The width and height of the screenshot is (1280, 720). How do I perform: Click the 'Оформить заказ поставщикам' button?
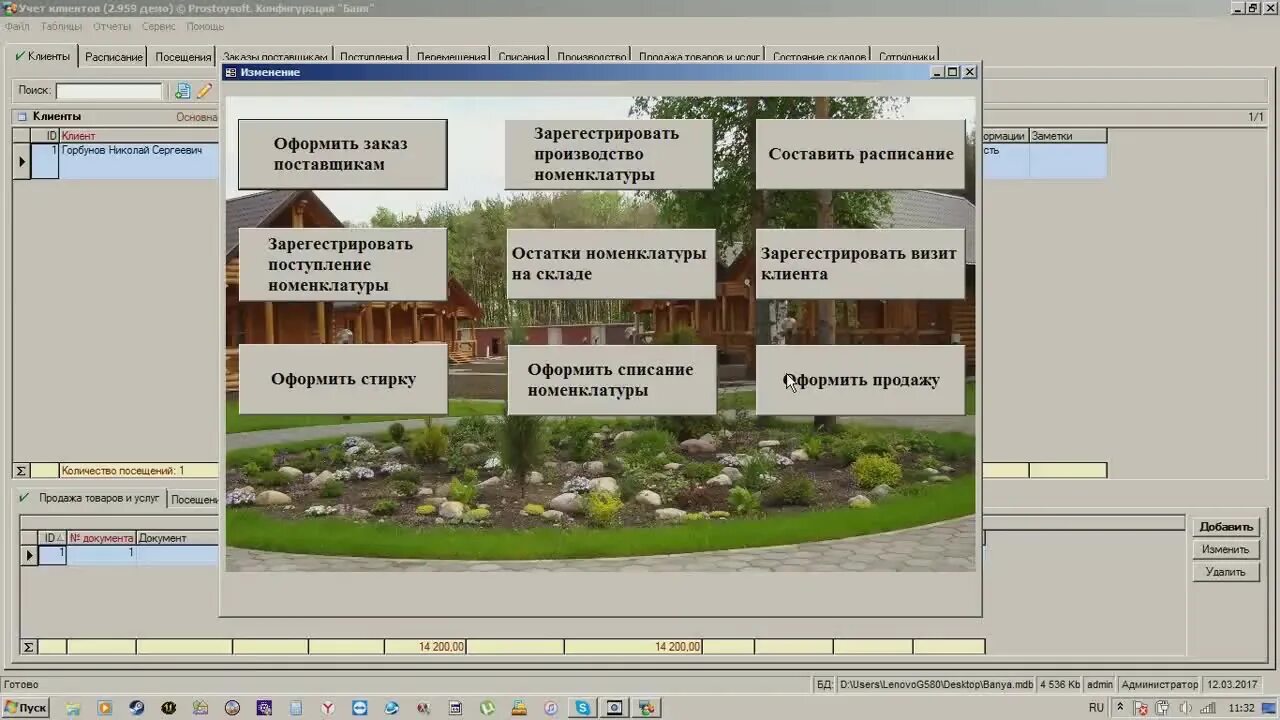342,154
